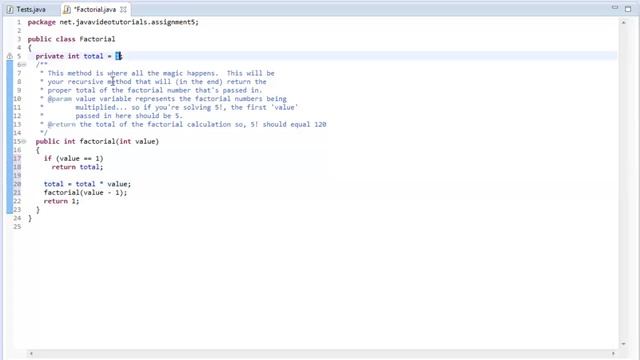Click '@param' tag in the comment
Image resolution: width=640 pixels, height=360 pixels.
tap(60, 99)
